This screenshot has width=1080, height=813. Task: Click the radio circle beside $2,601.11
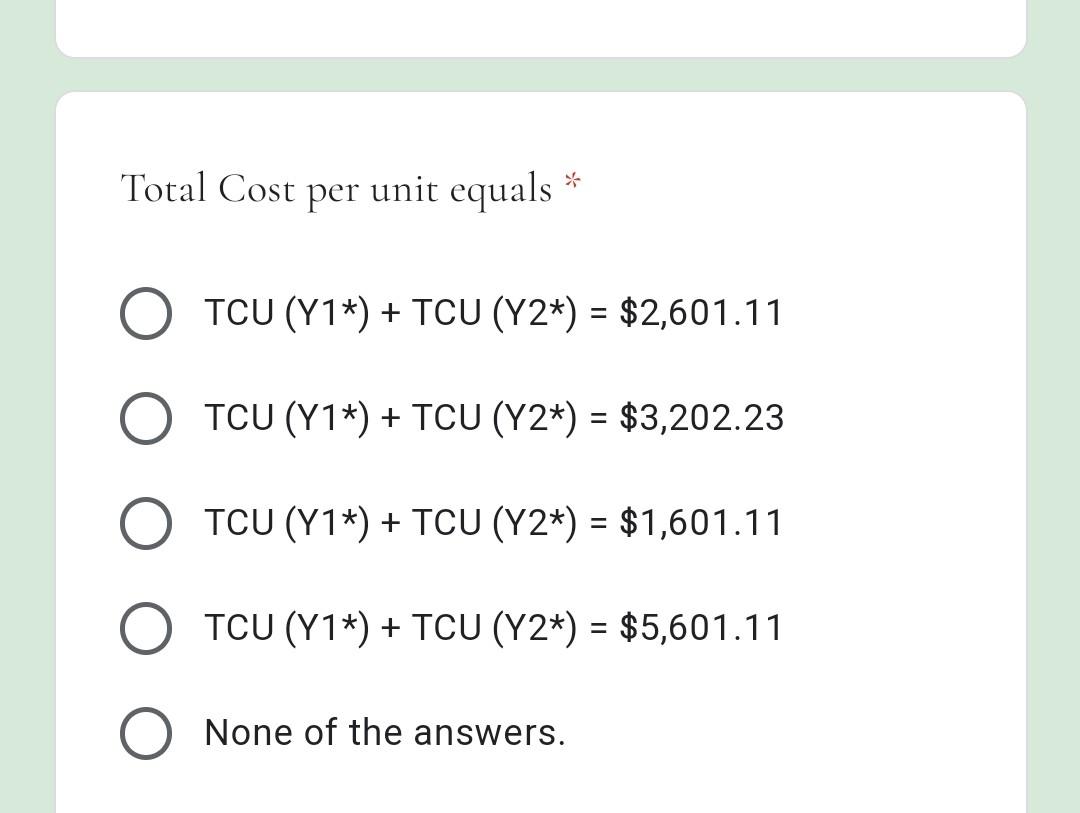(x=145, y=313)
